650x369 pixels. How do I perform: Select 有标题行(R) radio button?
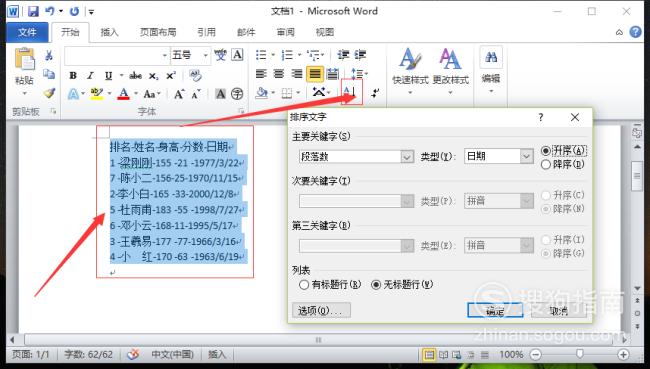point(304,284)
